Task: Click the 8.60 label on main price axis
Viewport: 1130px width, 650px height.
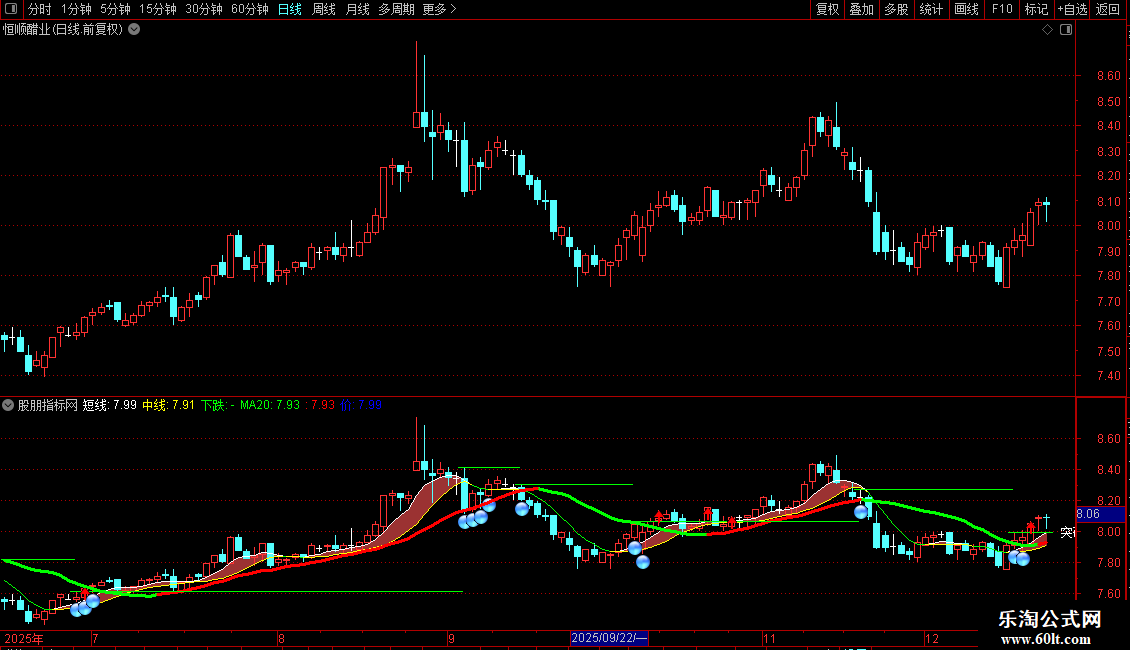Action: [1108, 76]
